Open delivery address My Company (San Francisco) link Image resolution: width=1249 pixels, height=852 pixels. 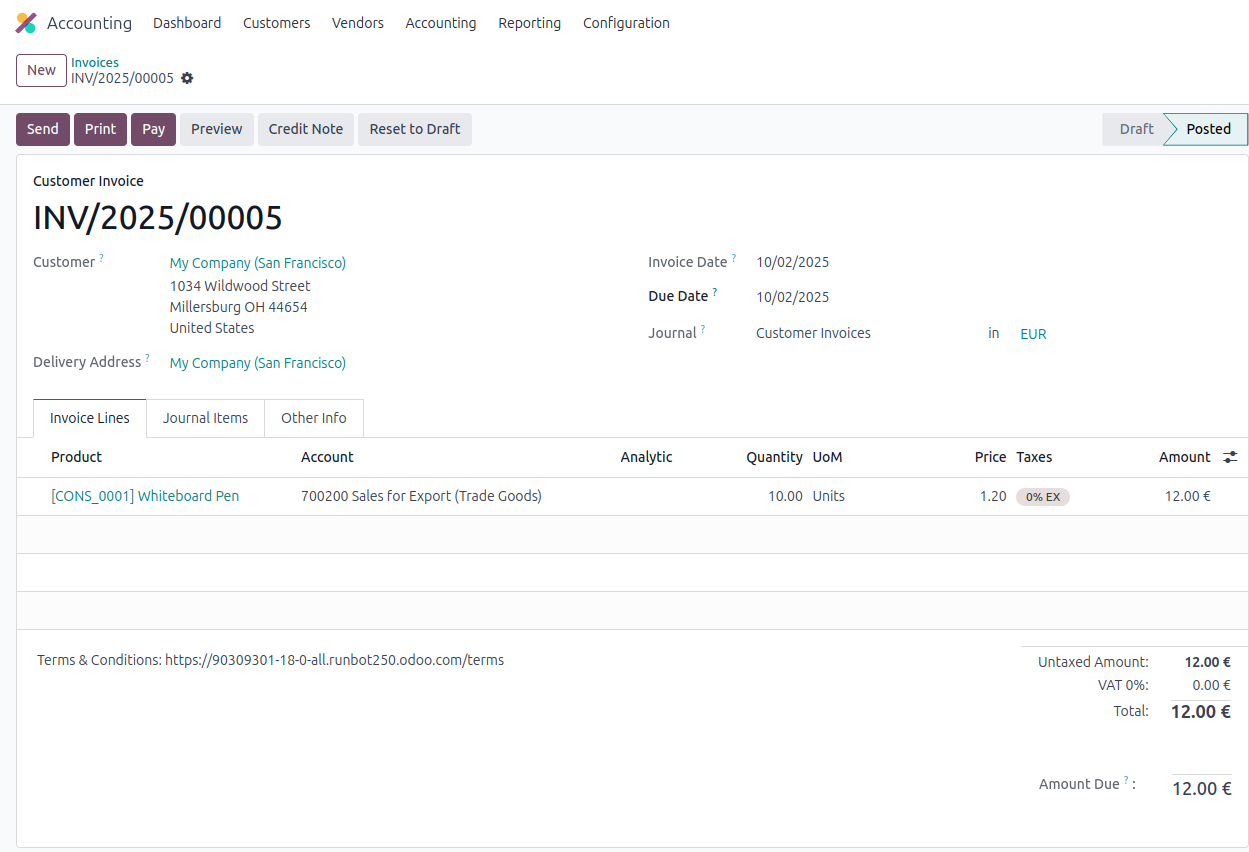[x=258, y=363]
